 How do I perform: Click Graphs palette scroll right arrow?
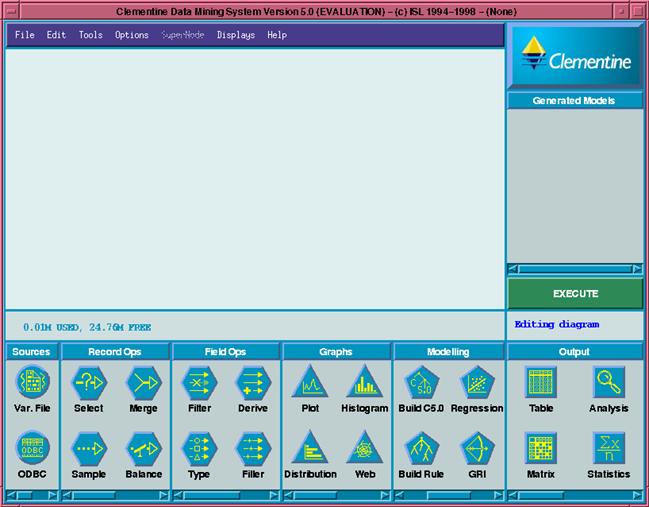[x=385, y=495]
